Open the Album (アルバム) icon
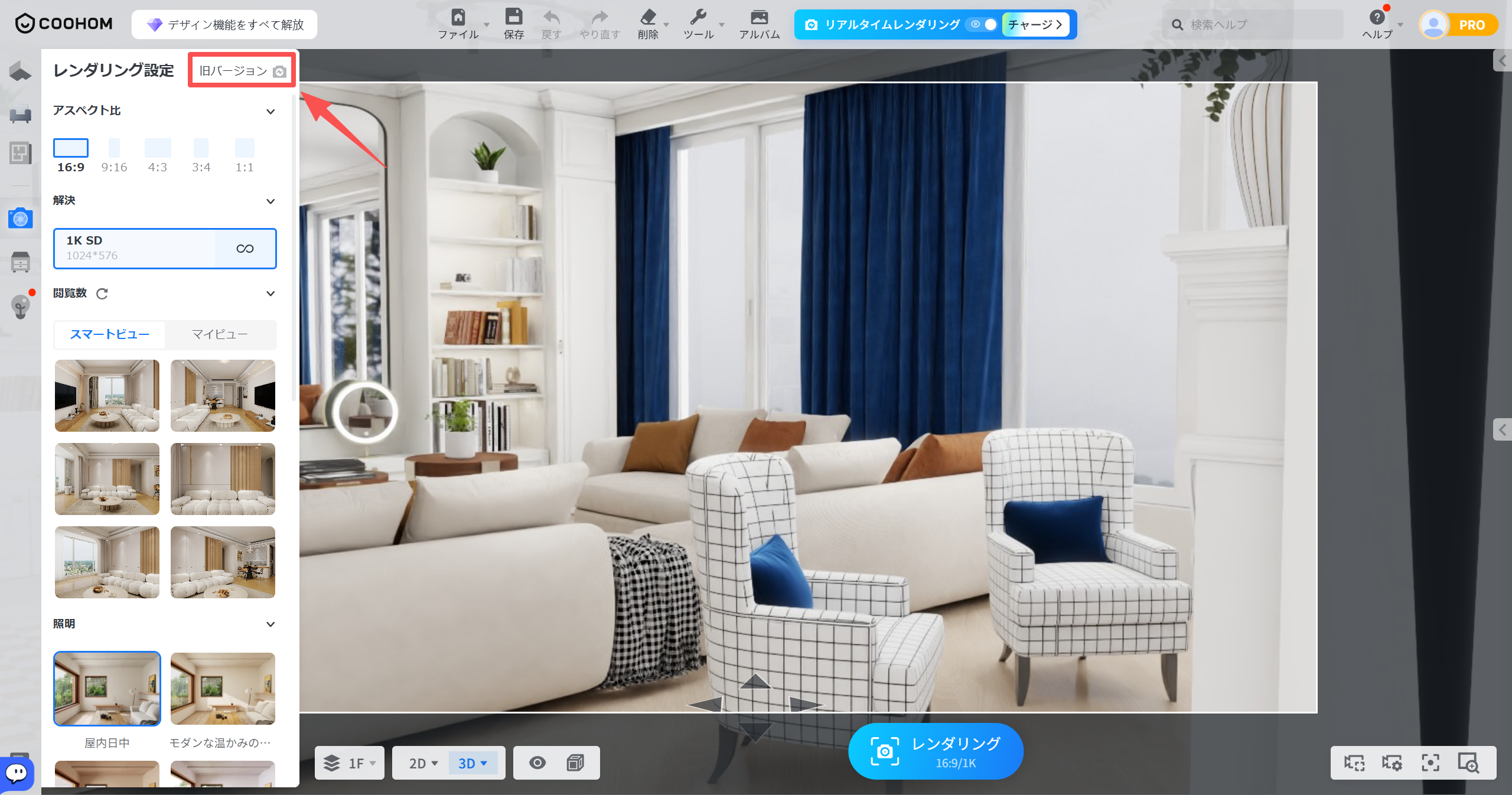 point(759,17)
